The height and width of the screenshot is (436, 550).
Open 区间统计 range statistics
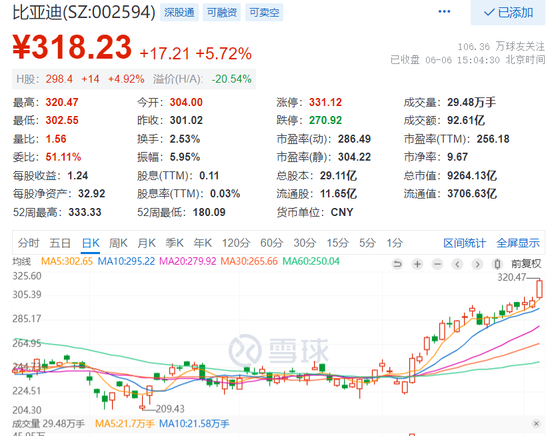464,243
